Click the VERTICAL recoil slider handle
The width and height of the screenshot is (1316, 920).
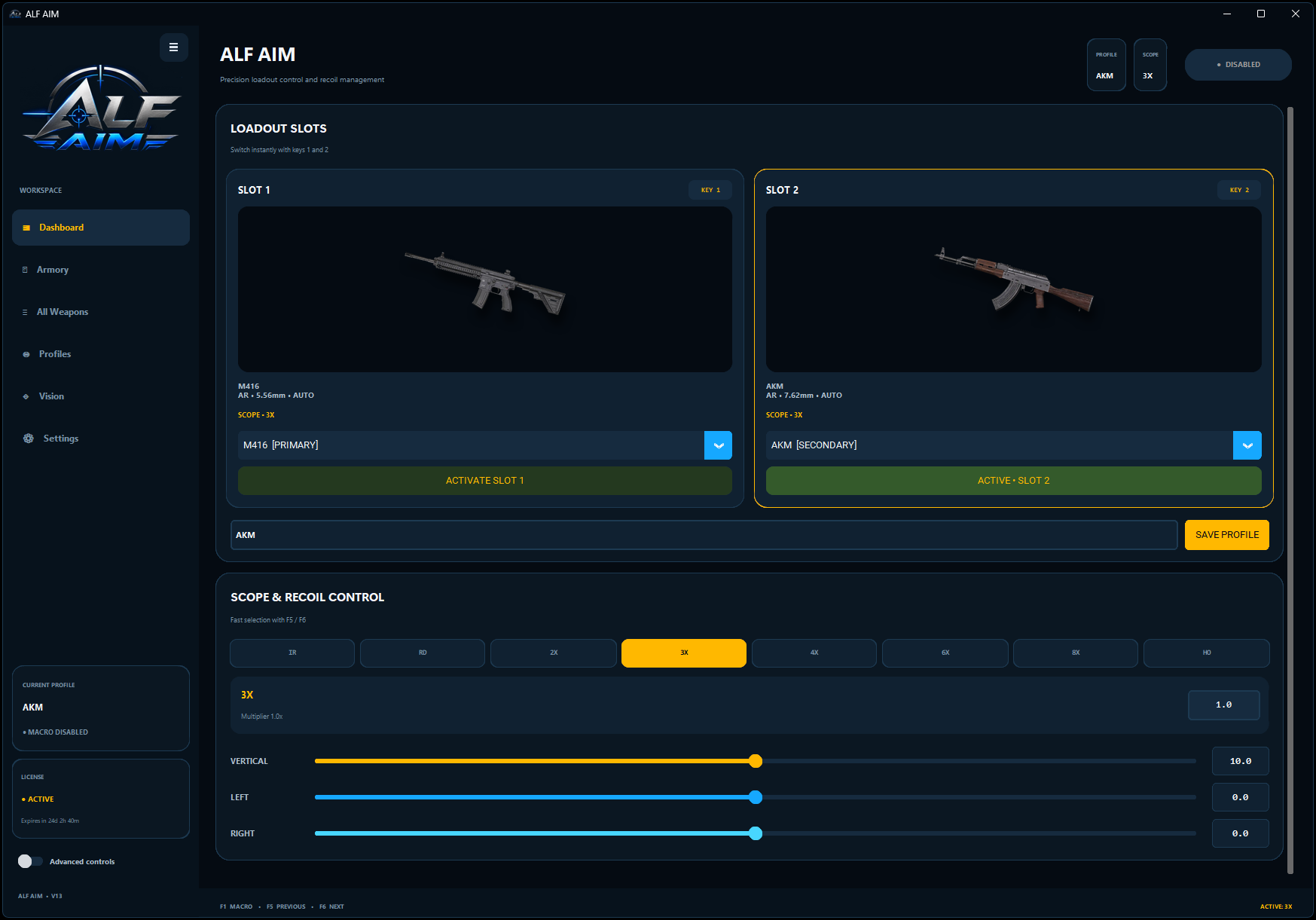coord(756,761)
